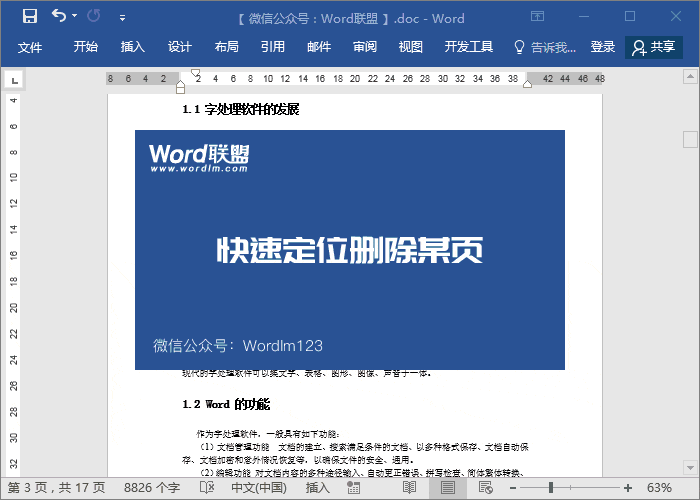The width and height of the screenshot is (700, 500).
Task: Switch to the 邮件 ribbon tab
Action: [319, 46]
